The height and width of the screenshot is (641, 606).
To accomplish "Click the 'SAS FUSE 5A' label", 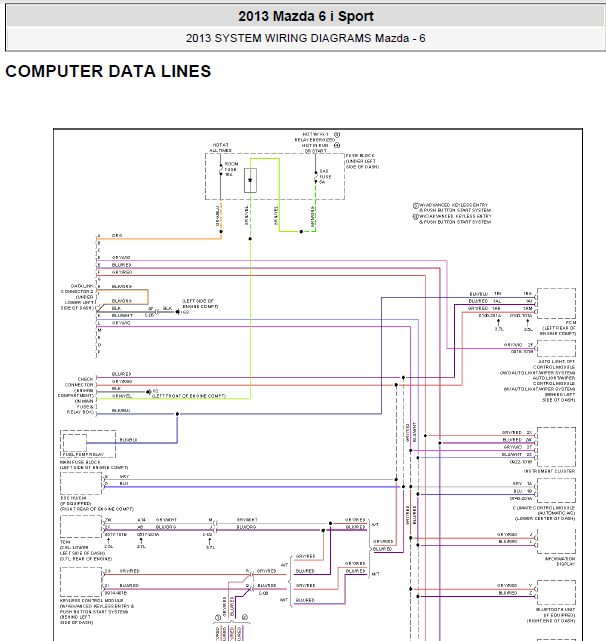I will click(325, 177).
